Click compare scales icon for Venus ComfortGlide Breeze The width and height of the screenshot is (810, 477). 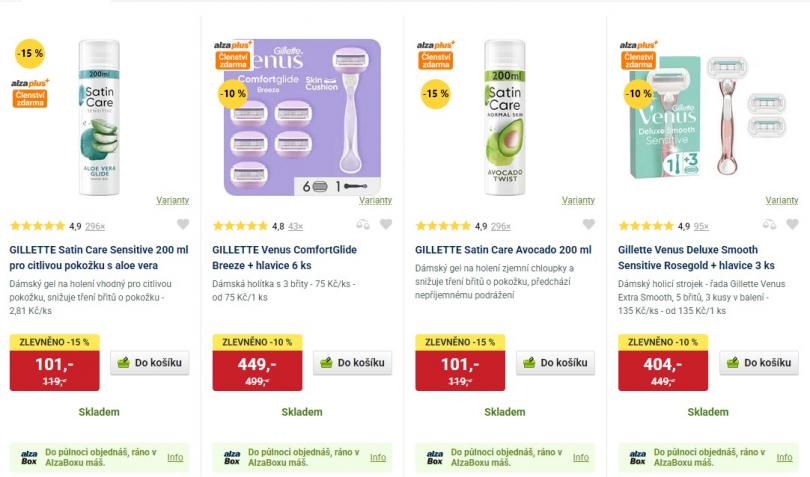tap(364, 225)
